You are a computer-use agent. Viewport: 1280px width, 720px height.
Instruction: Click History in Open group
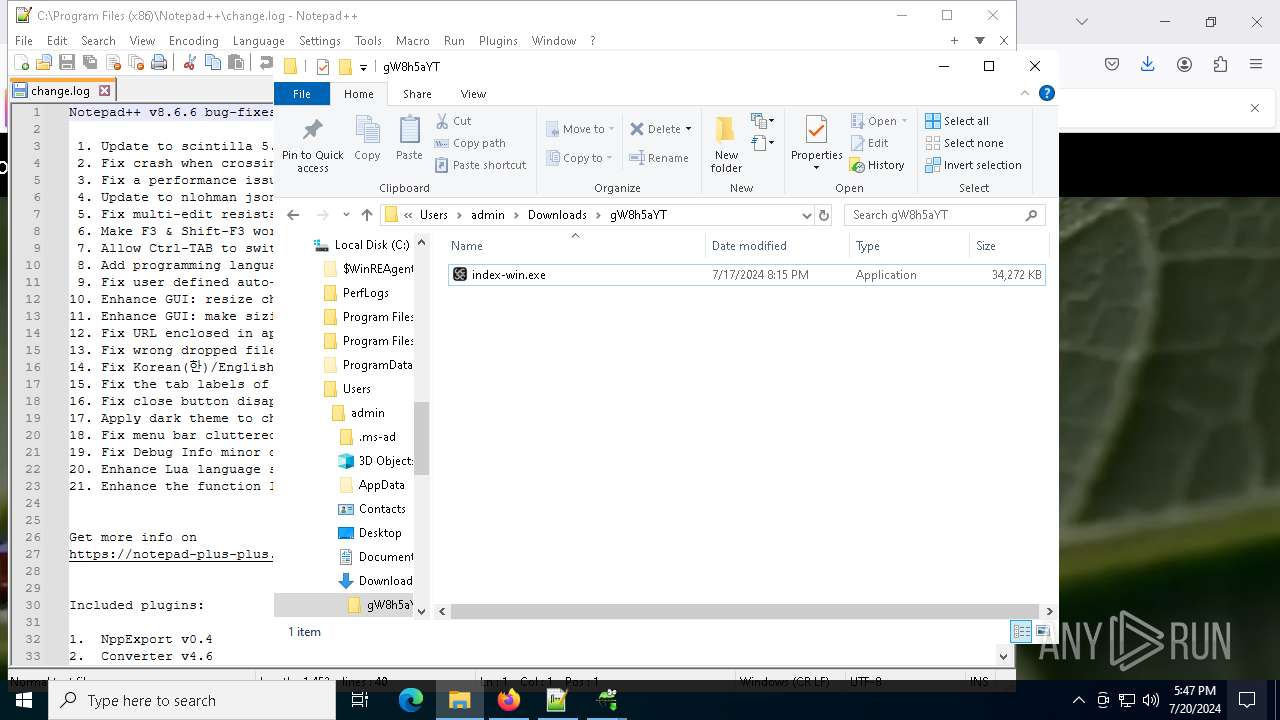877,165
